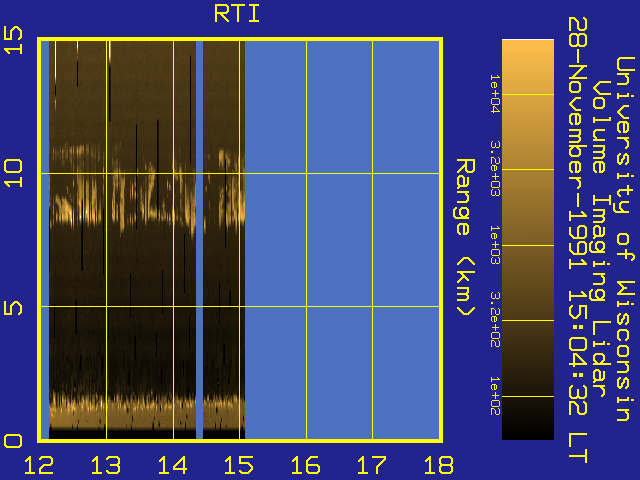This screenshot has height=480, width=640.
Task: Click the University of Wisconsin title text
Action: tap(624, 239)
